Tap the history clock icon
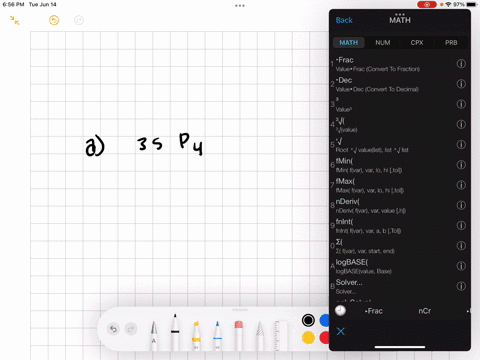This screenshot has width=480, height=360. (x=340, y=311)
